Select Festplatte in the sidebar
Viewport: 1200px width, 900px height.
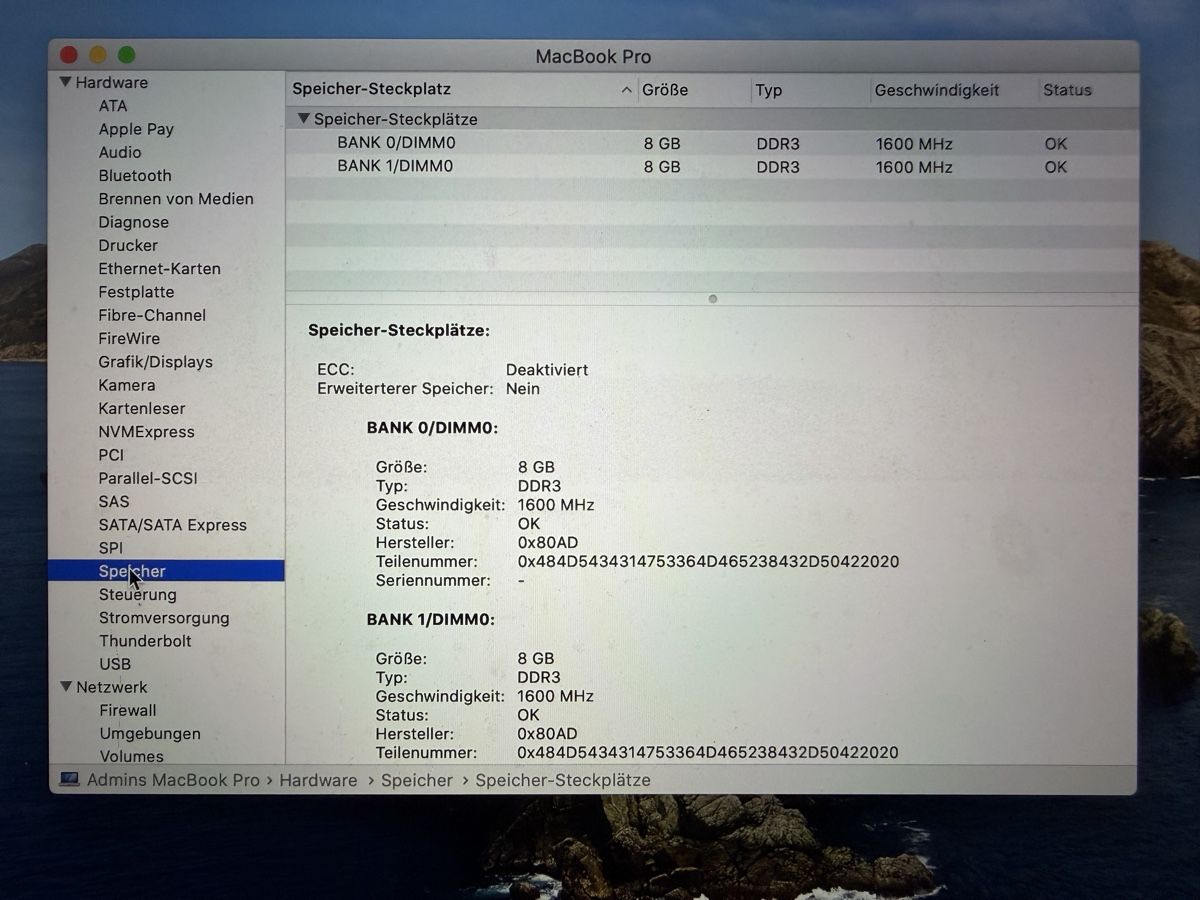coord(136,292)
